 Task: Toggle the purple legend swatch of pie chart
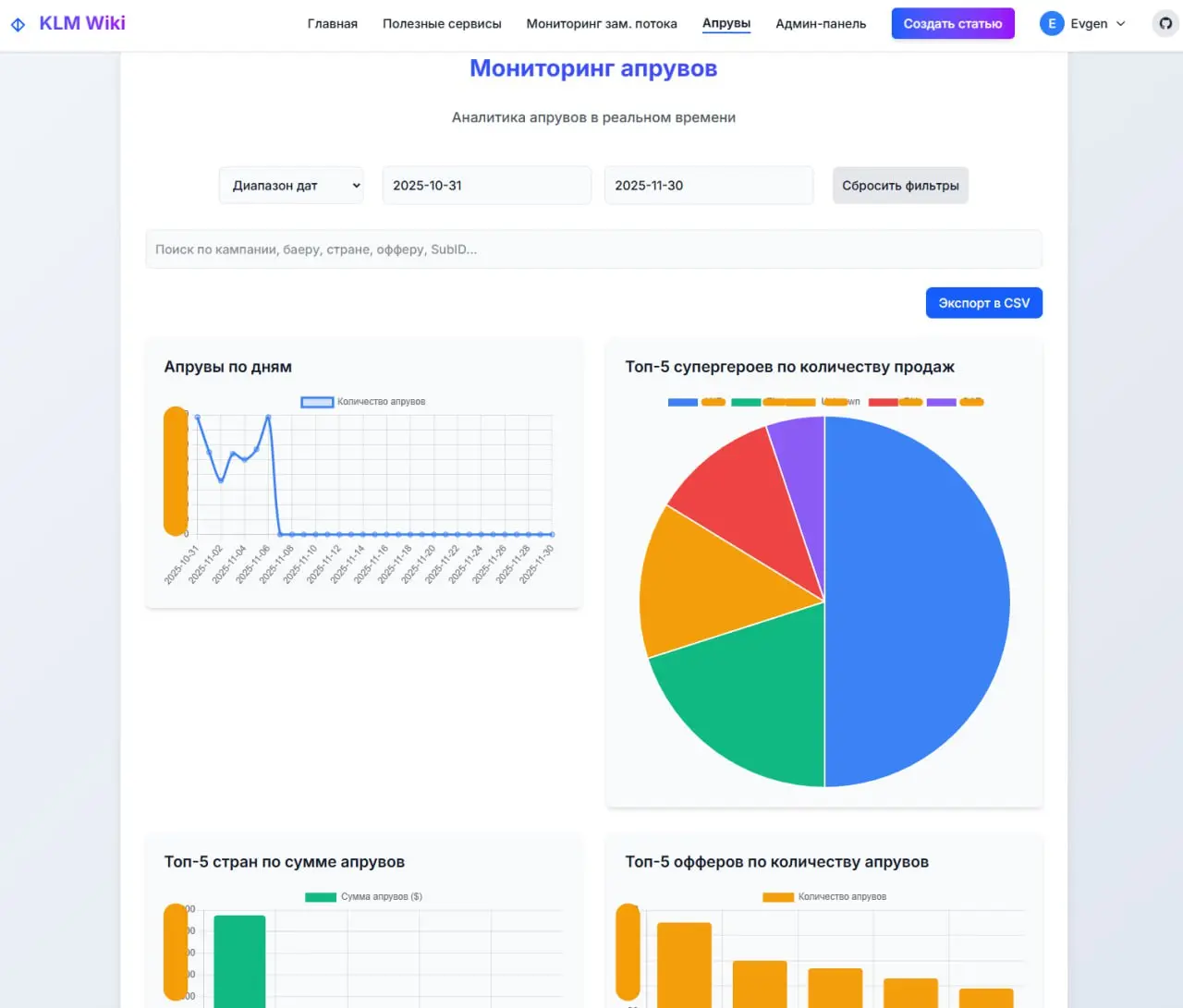pyautogui.click(x=942, y=402)
